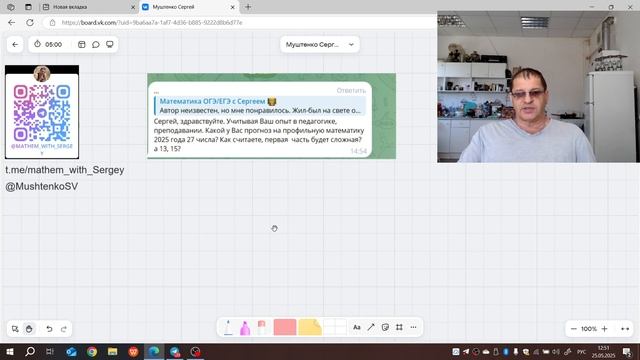
Task: Pick the yellow sticky note
Action: 310,327
